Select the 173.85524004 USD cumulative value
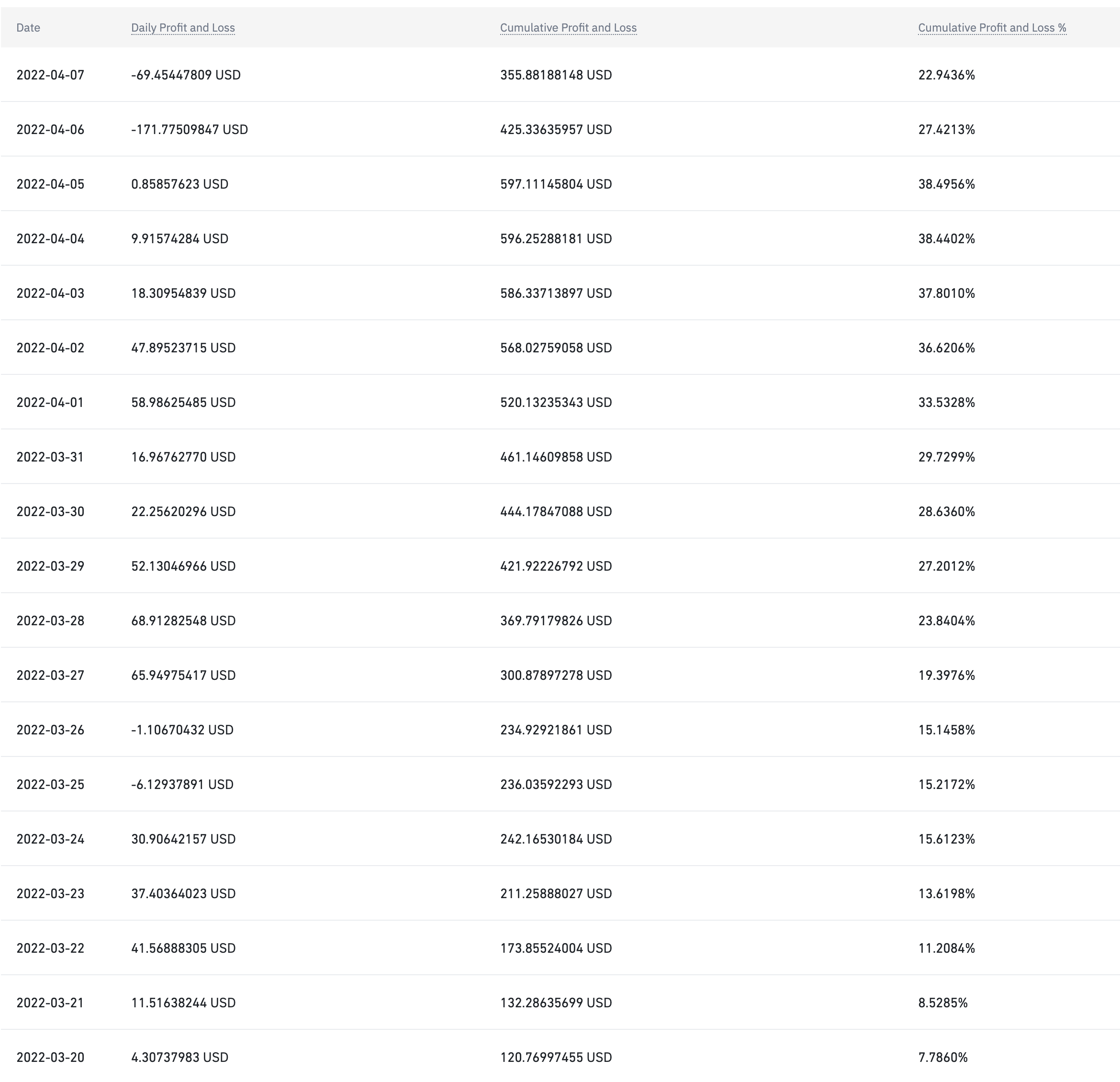1120x1082 pixels. (x=555, y=948)
